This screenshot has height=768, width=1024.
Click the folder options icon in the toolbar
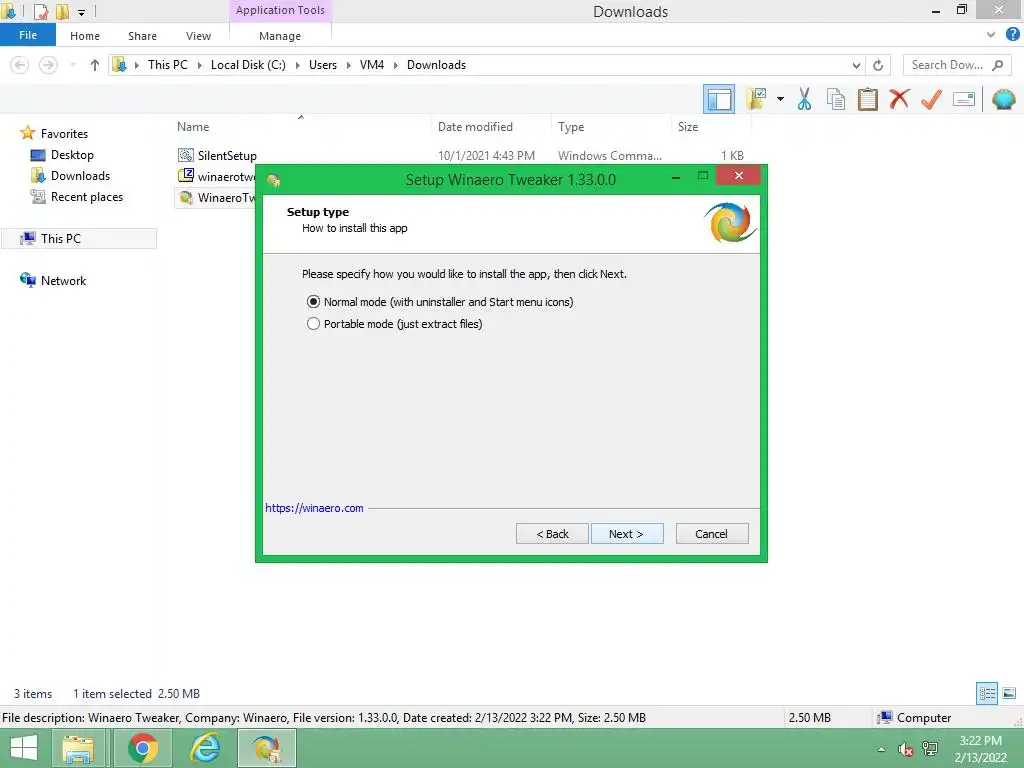tap(756, 99)
